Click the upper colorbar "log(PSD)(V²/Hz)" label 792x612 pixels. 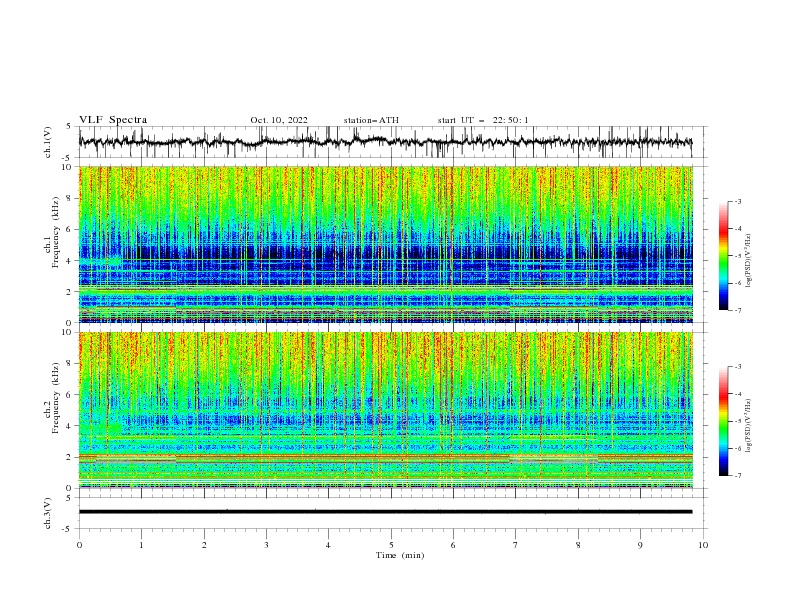coord(749,261)
